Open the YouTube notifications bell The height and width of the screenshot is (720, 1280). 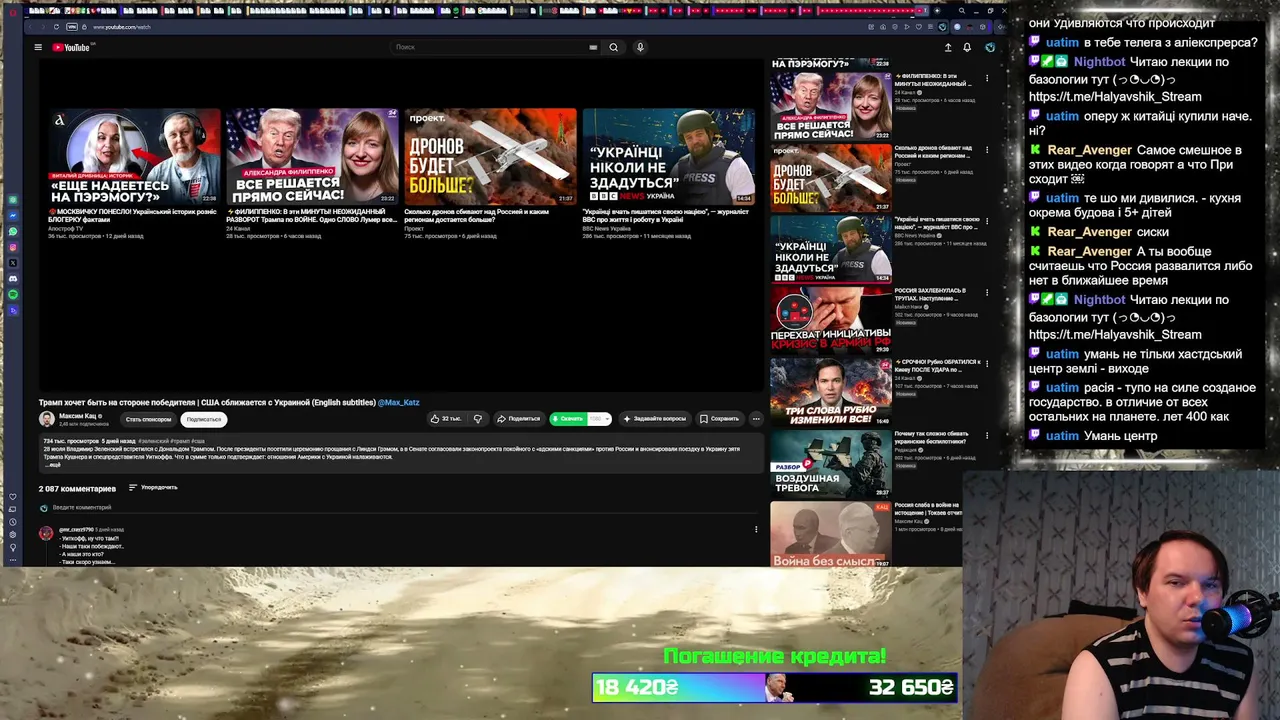click(x=967, y=47)
